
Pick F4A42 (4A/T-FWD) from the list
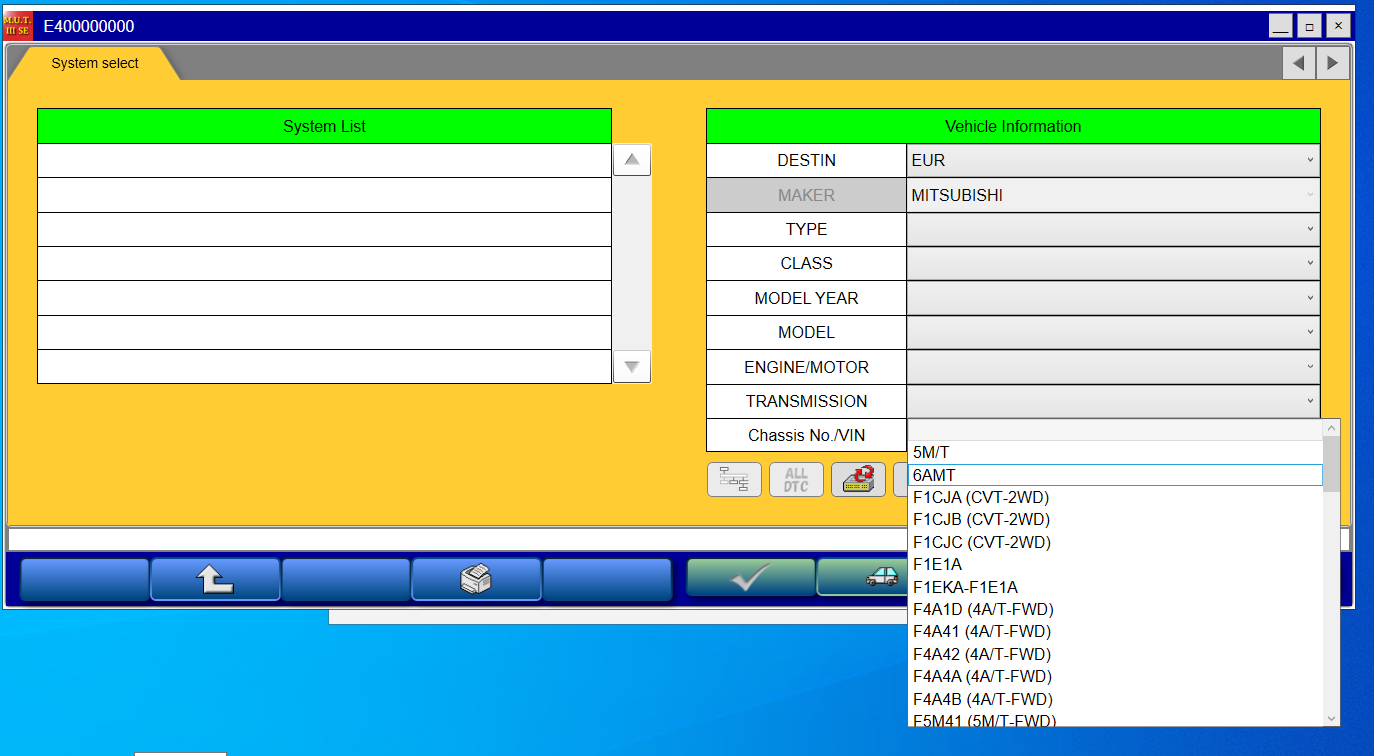tap(981, 654)
